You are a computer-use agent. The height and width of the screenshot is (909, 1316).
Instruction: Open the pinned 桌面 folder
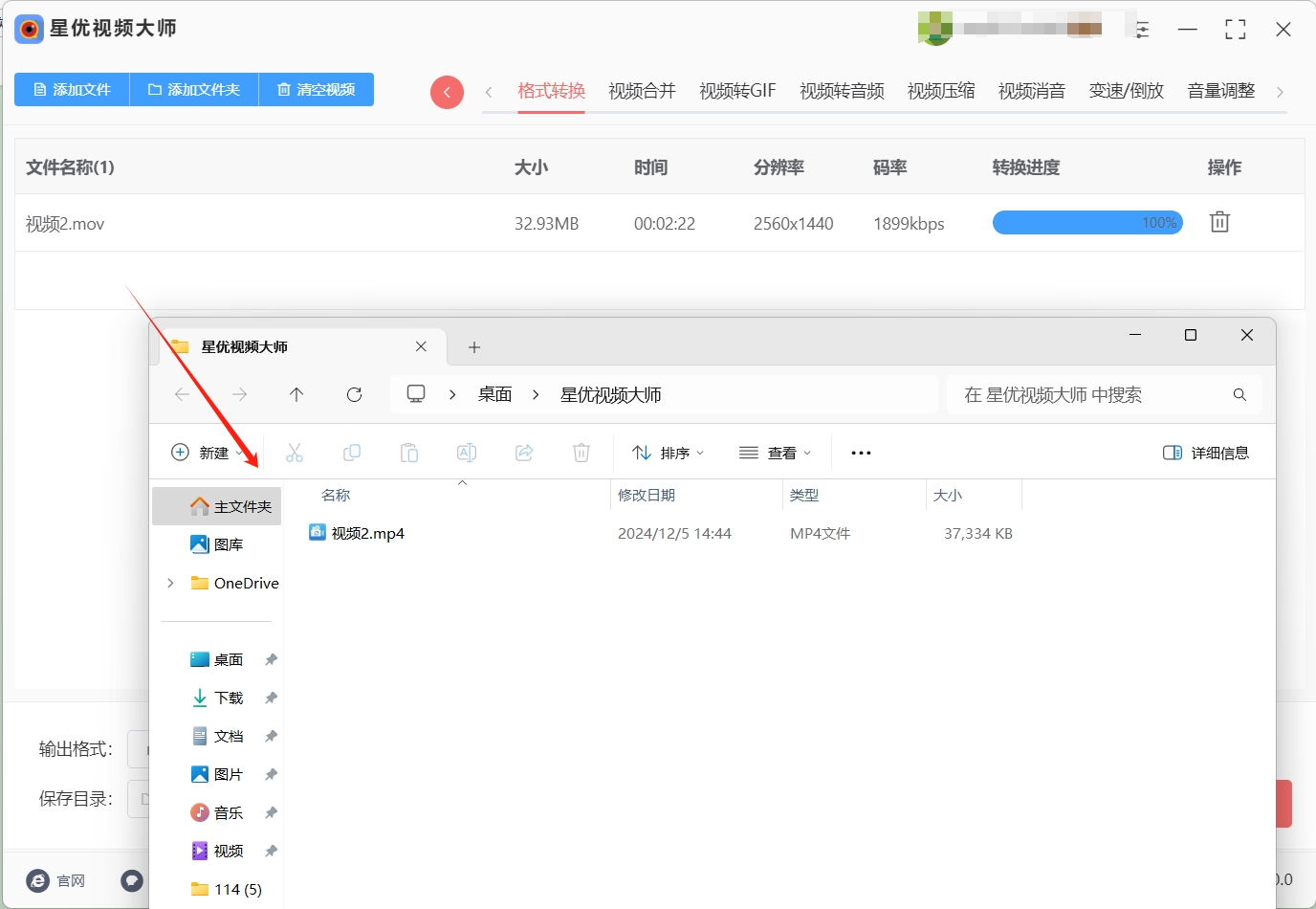(217, 659)
